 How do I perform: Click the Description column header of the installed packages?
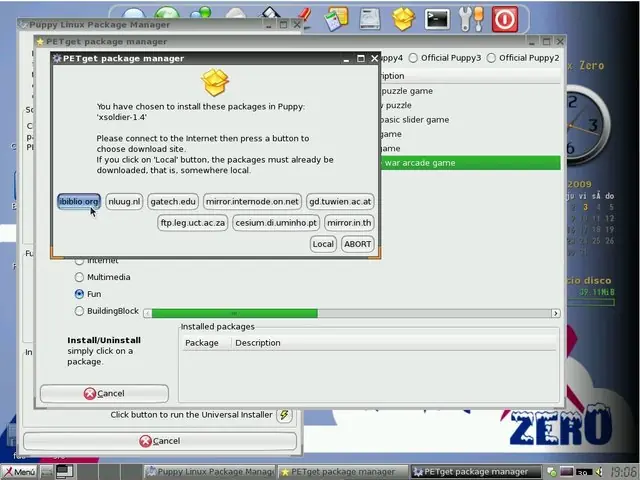click(x=258, y=343)
